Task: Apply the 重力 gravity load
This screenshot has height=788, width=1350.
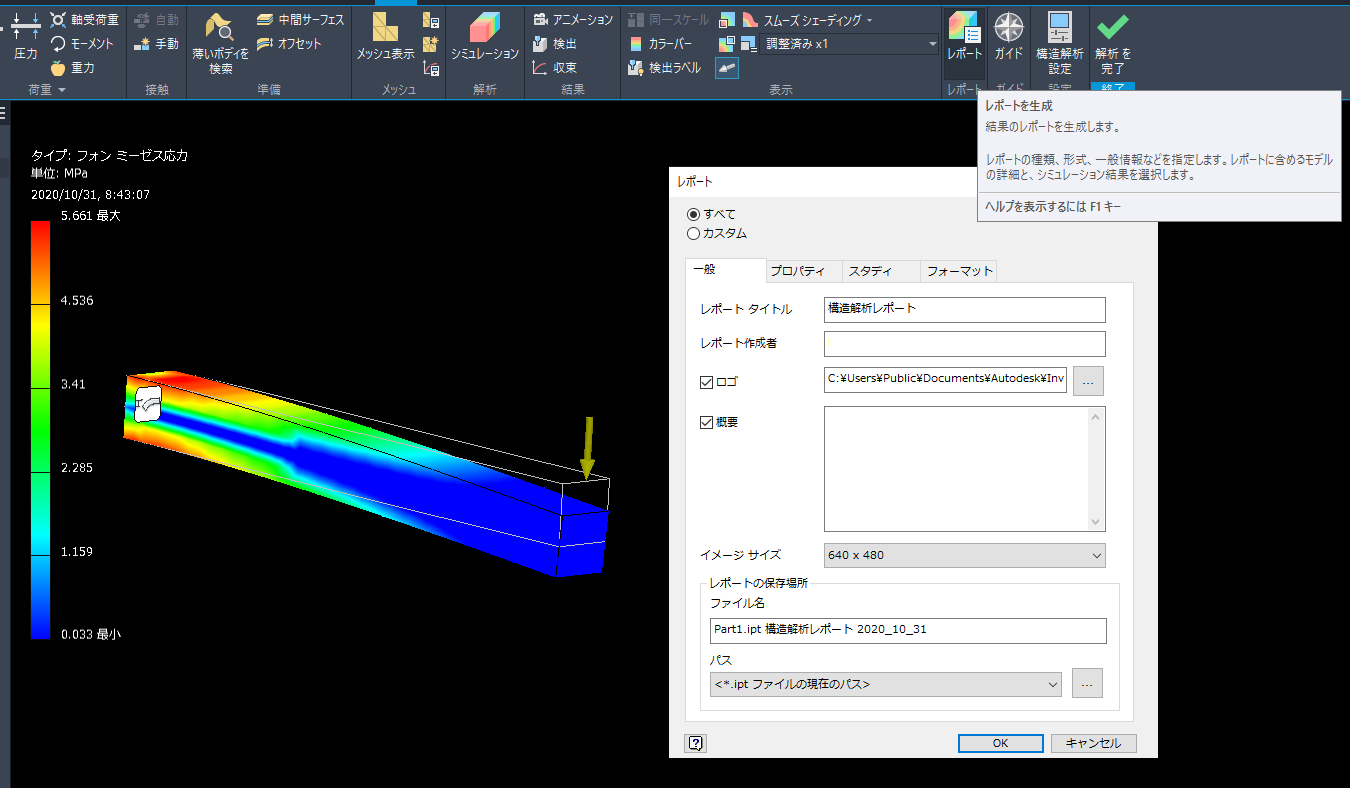Action: click(x=72, y=68)
